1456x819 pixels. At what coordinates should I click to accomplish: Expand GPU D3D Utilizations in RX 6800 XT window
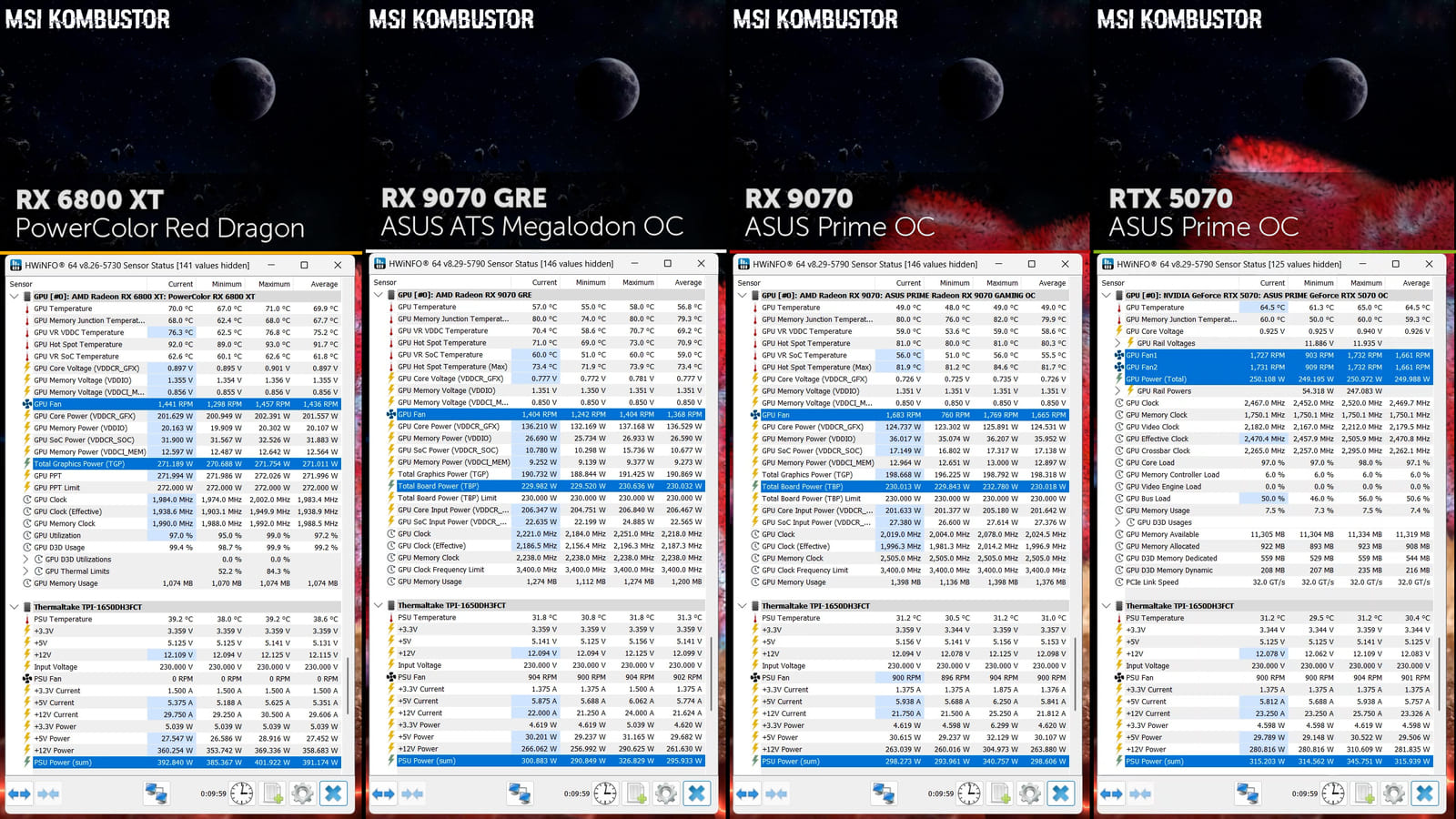[26, 560]
